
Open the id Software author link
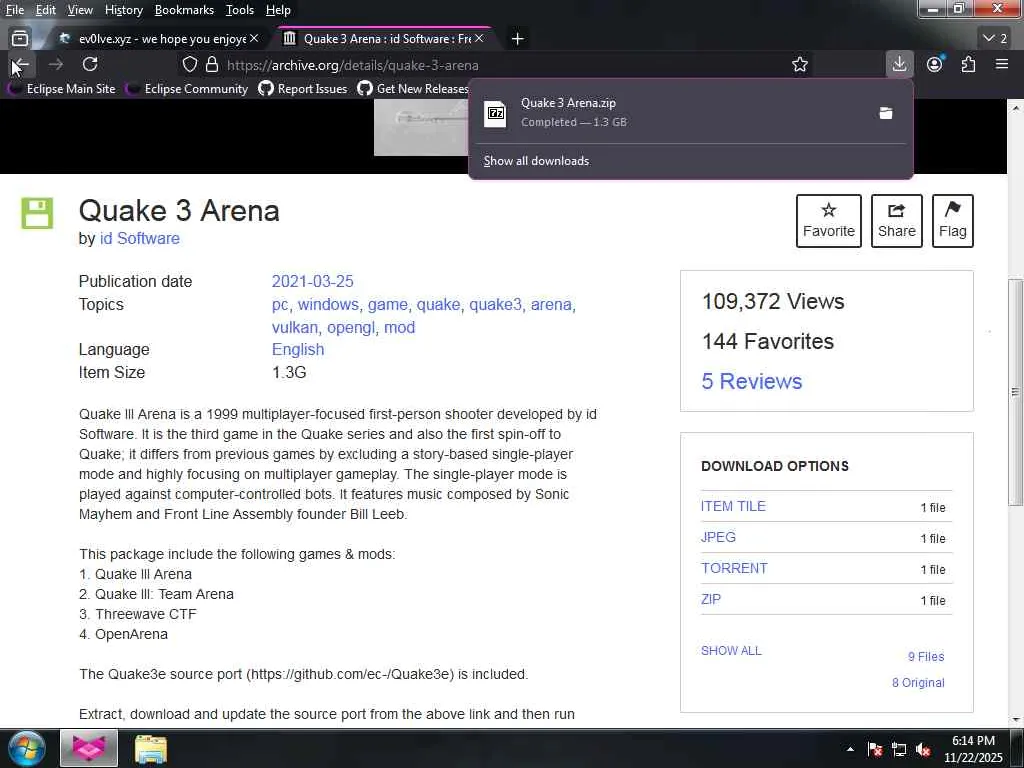click(x=140, y=238)
